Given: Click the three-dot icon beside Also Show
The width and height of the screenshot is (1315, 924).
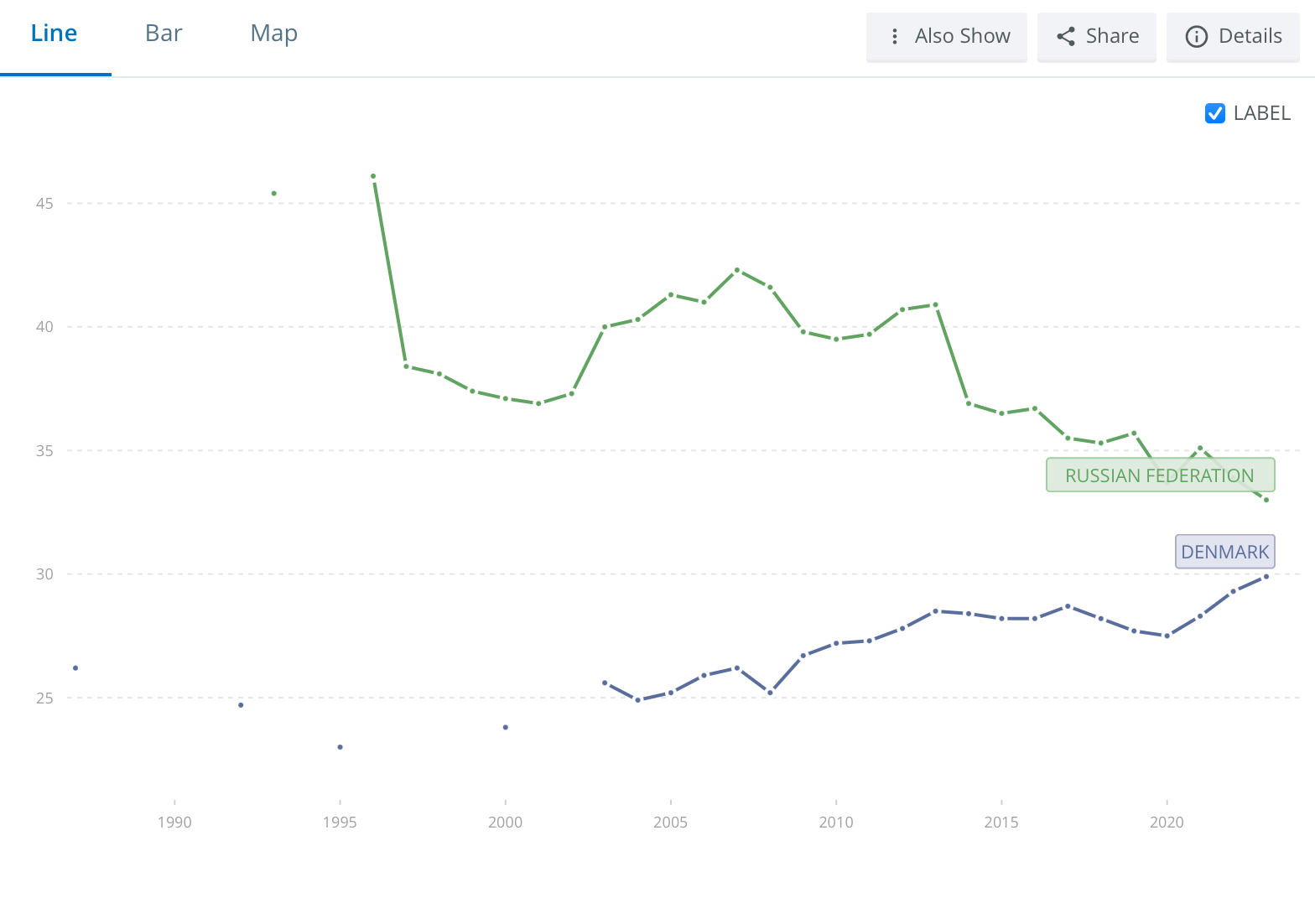Looking at the screenshot, I should (x=895, y=36).
